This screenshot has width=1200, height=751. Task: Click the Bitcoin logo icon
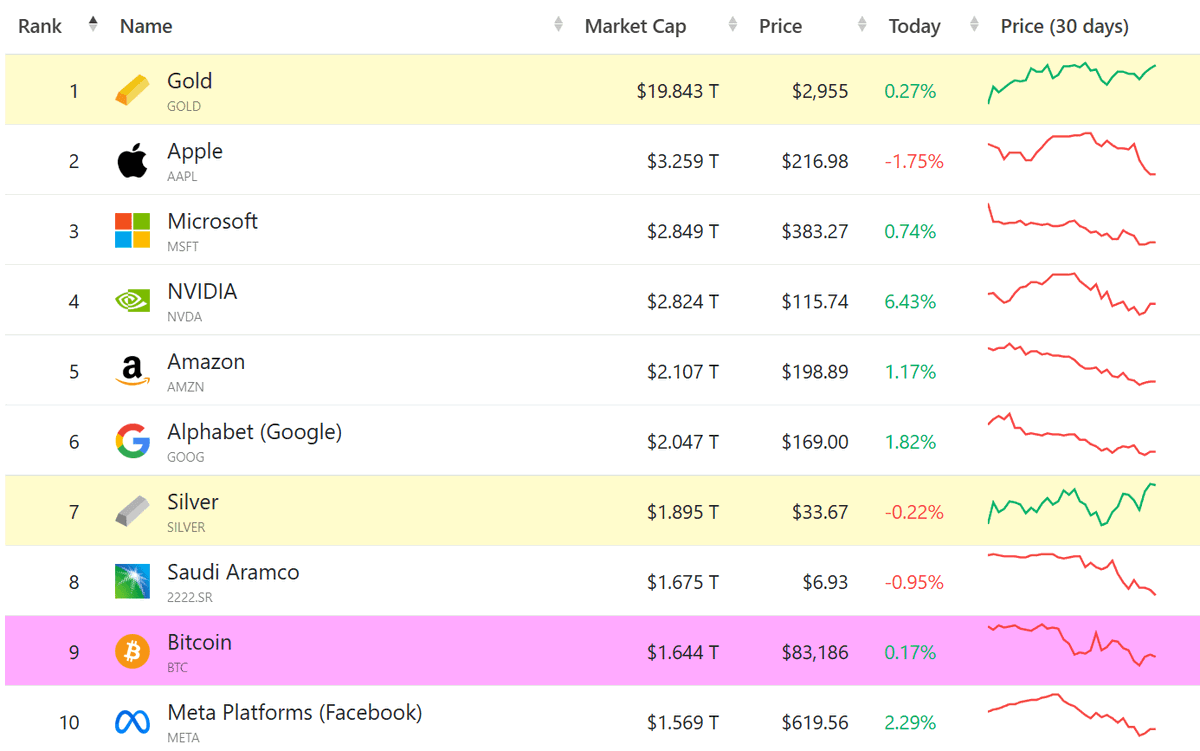[x=132, y=652]
